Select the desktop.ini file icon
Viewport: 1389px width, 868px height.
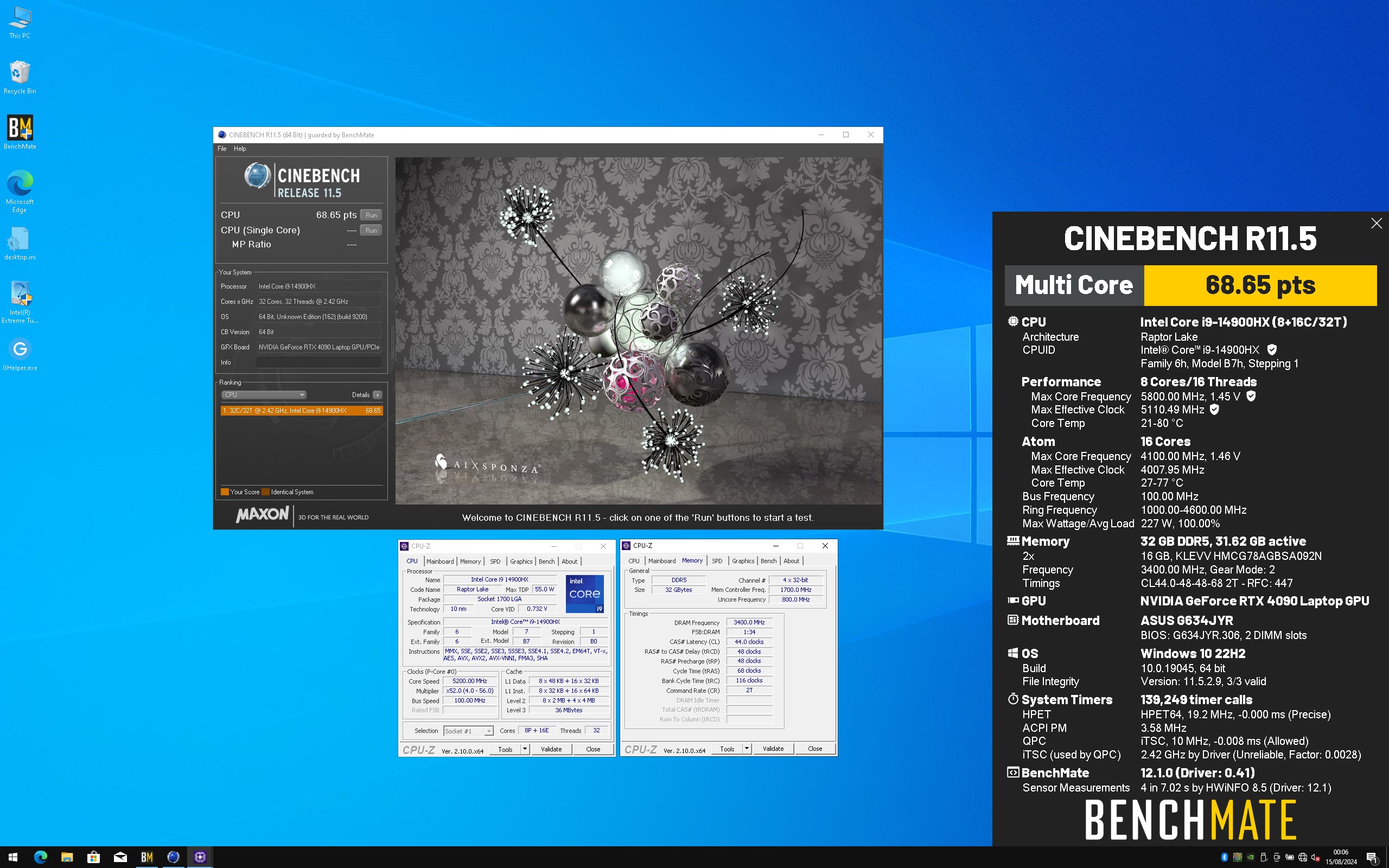click(x=20, y=244)
